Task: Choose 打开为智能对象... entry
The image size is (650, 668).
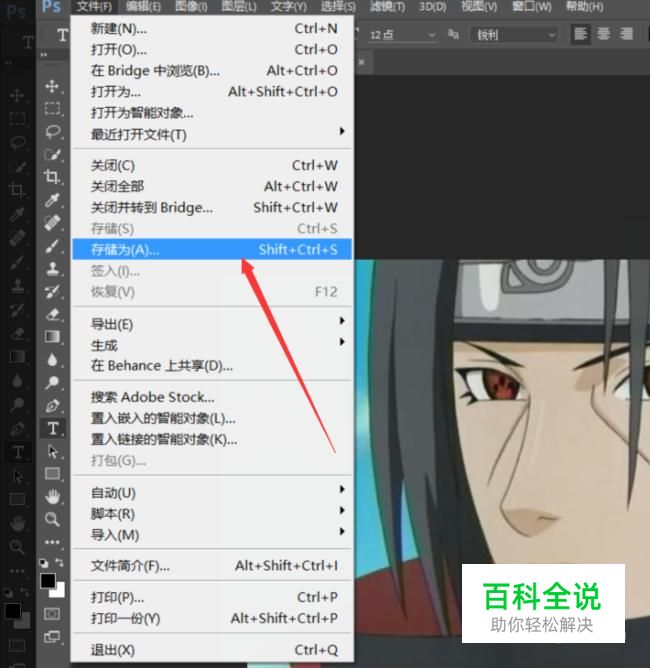Action: [x=212, y=112]
